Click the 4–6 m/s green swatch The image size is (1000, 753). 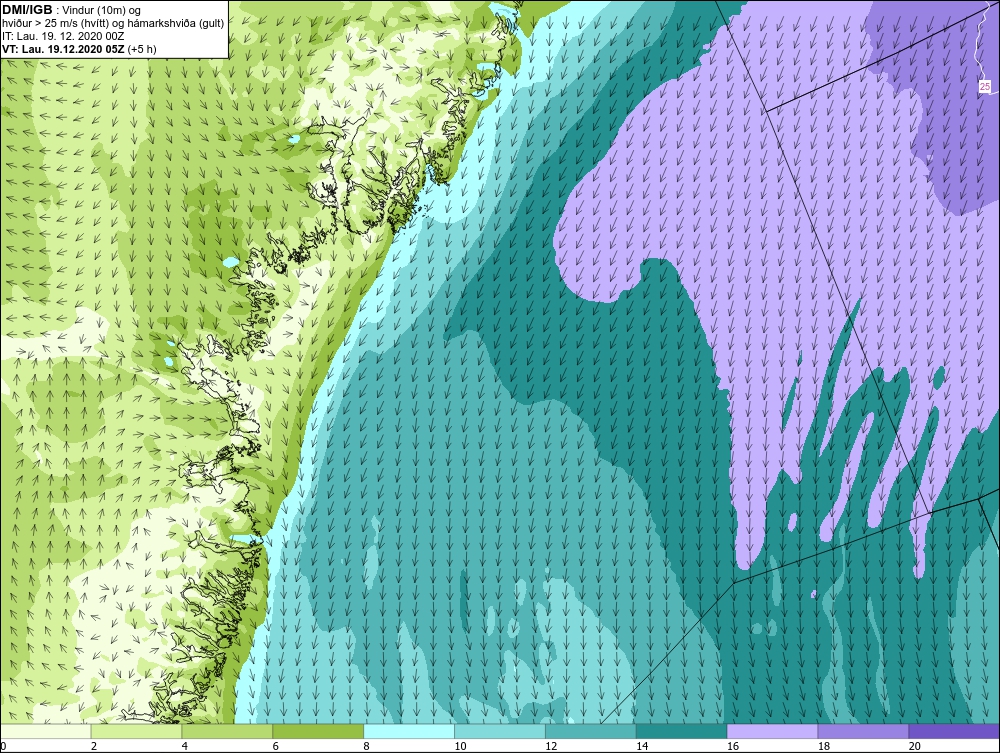[227, 731]
